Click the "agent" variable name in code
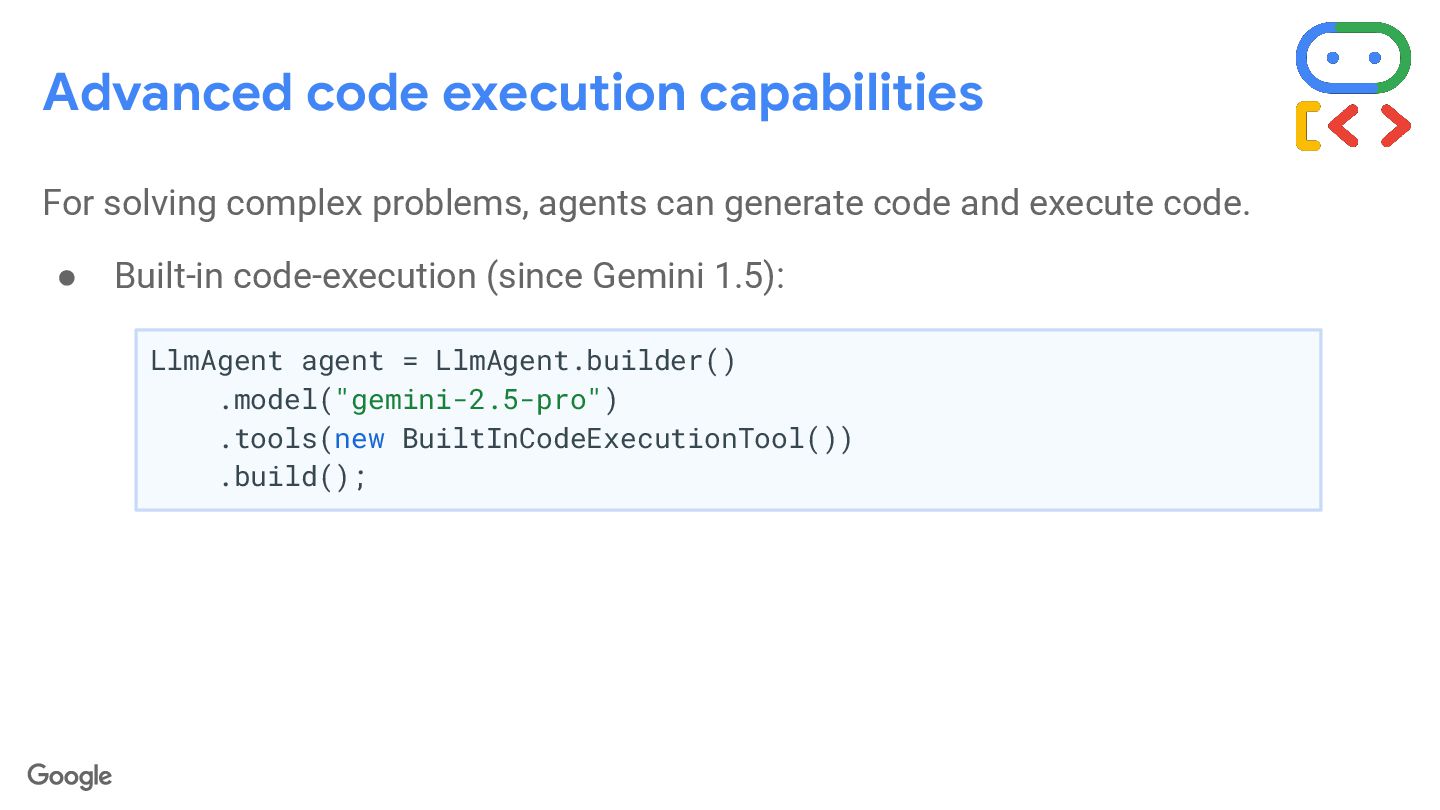The height and width of the screenshot is (810, 1440). 342,361
